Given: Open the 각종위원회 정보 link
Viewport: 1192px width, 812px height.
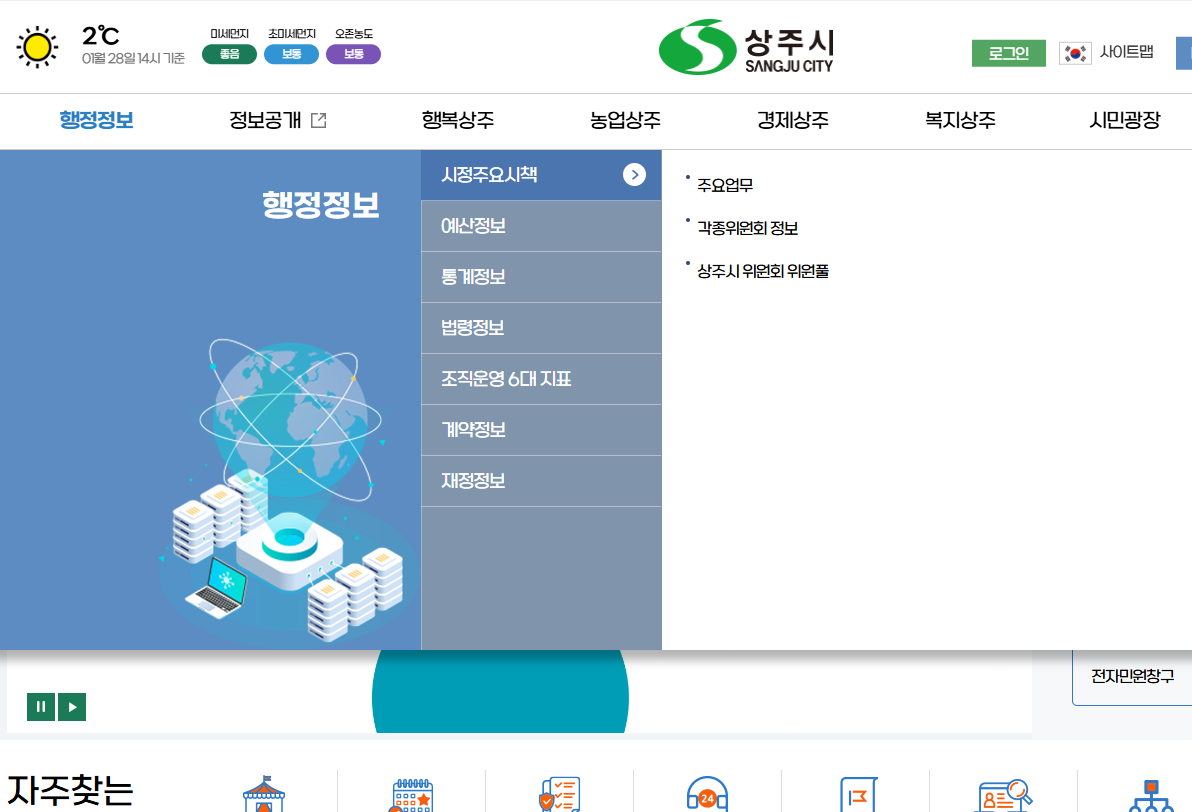Looking at the screenshot, I should pos(747,228).
